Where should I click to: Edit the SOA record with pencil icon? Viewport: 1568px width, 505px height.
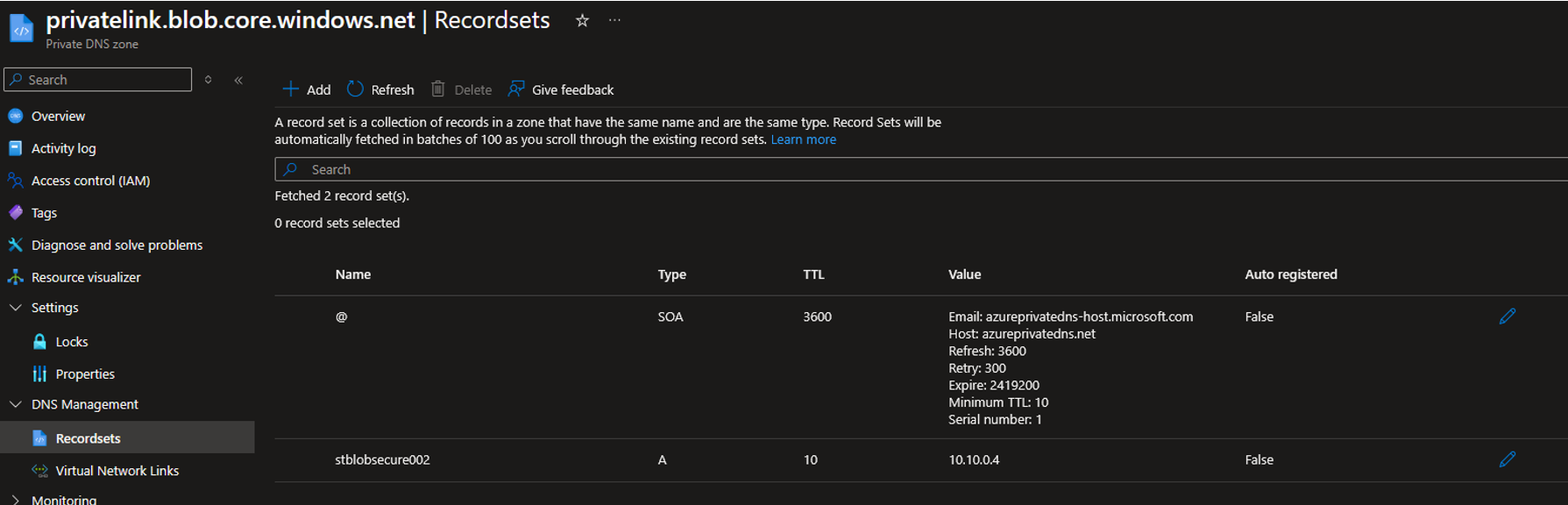coord(1508,317)
